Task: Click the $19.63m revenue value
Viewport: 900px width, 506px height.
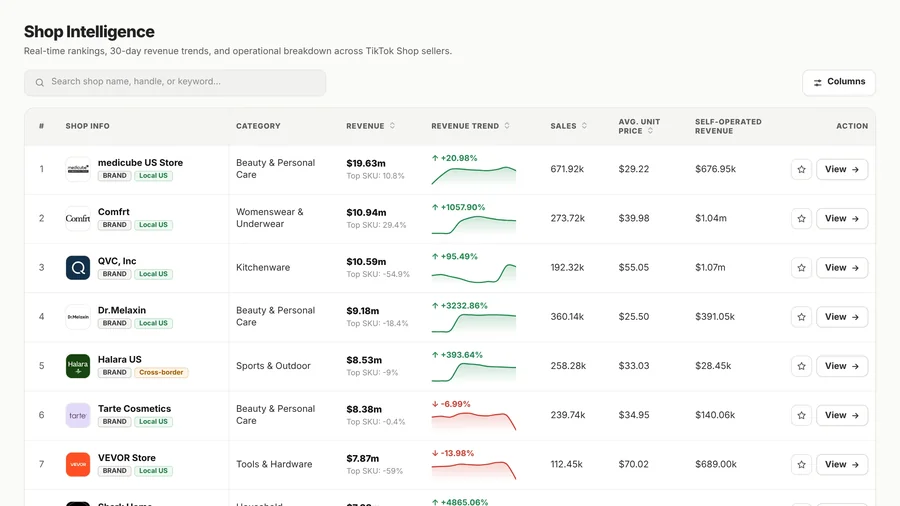Action: [x=366, y=164]
